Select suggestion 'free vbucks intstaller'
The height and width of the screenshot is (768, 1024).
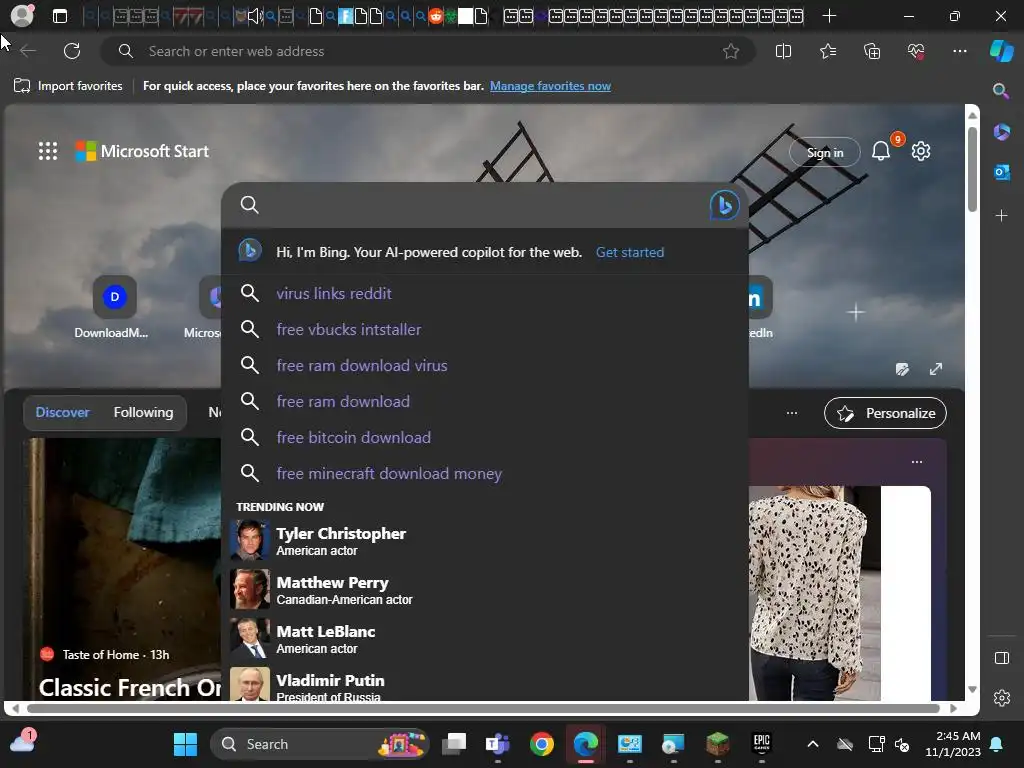point(485,329)
